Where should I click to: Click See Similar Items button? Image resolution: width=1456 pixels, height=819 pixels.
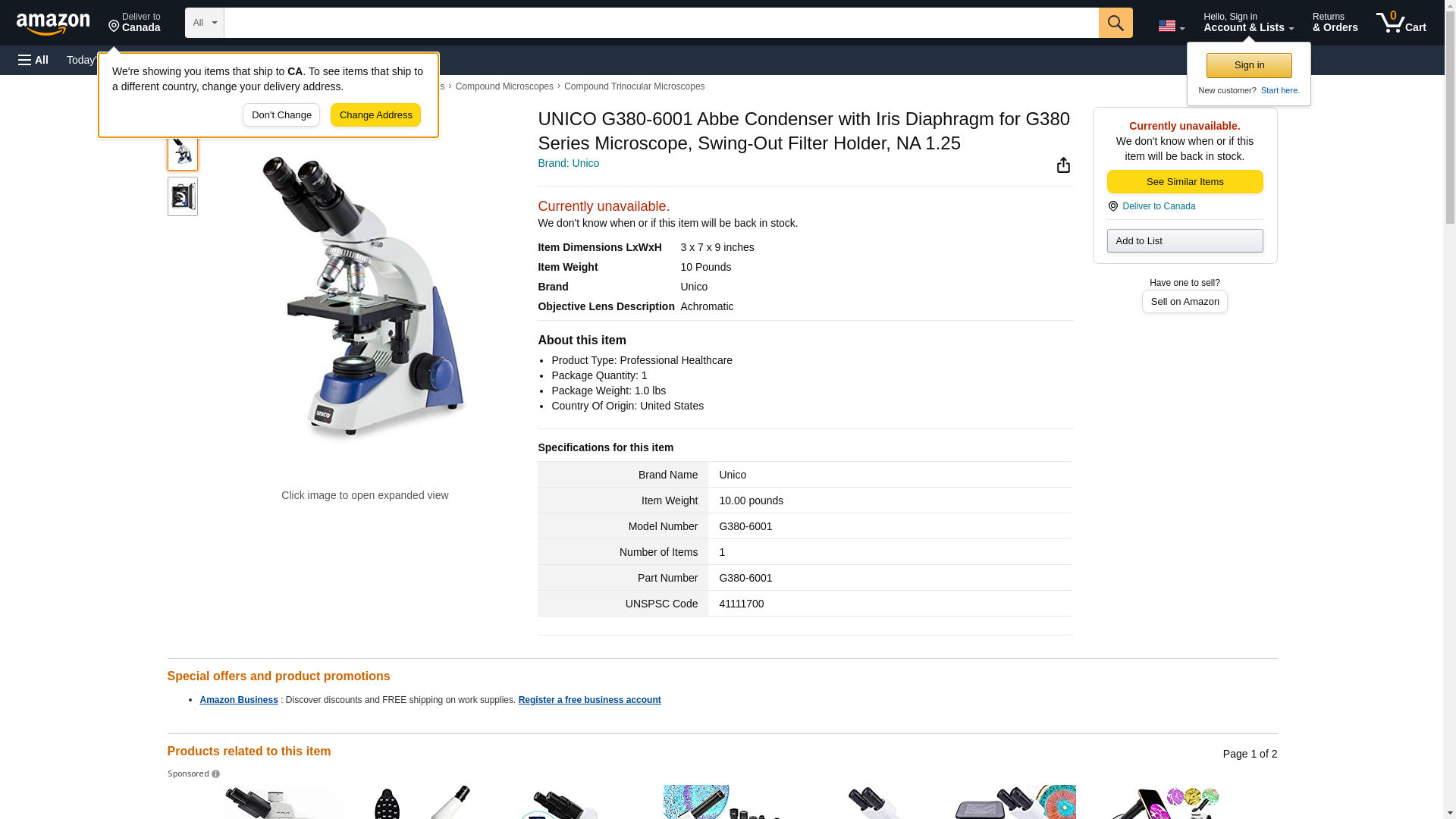coord(1185,181)
